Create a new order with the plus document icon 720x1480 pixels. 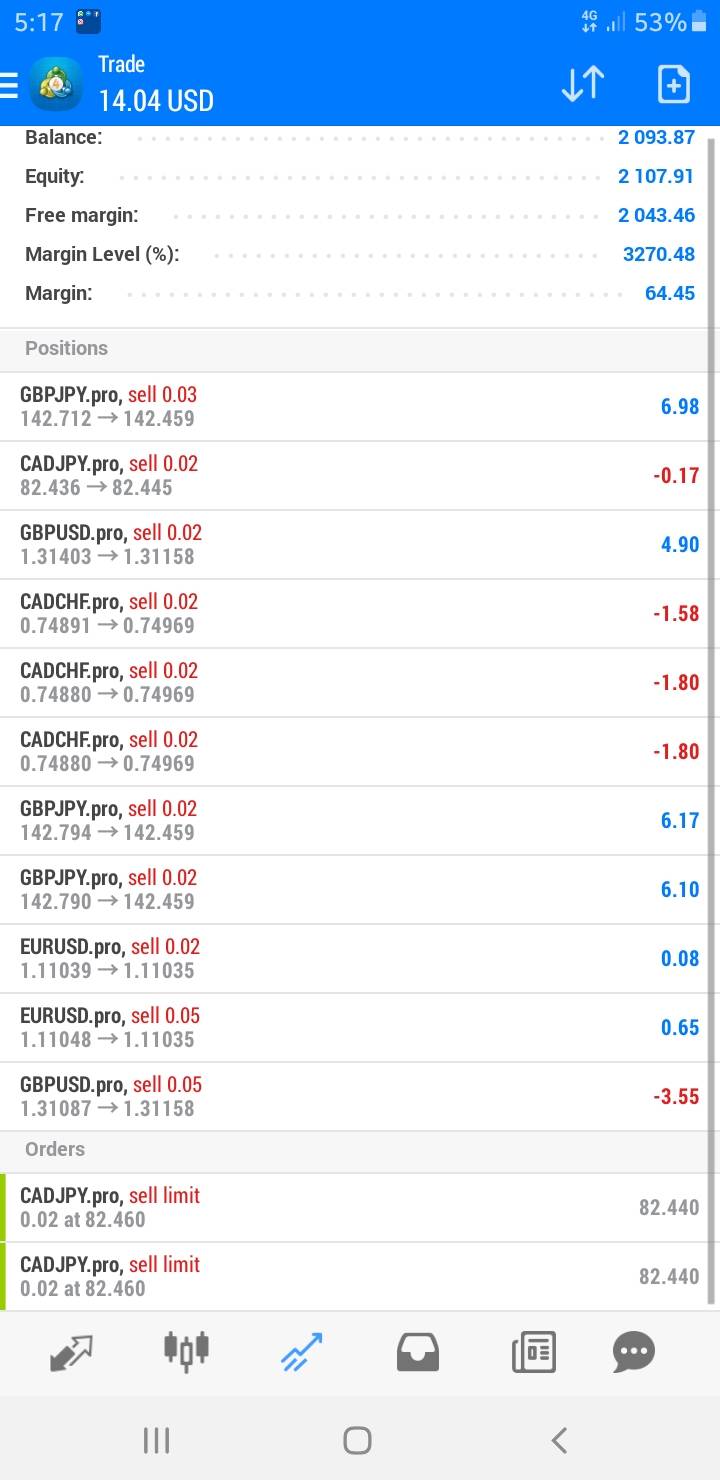coord(673,84)
